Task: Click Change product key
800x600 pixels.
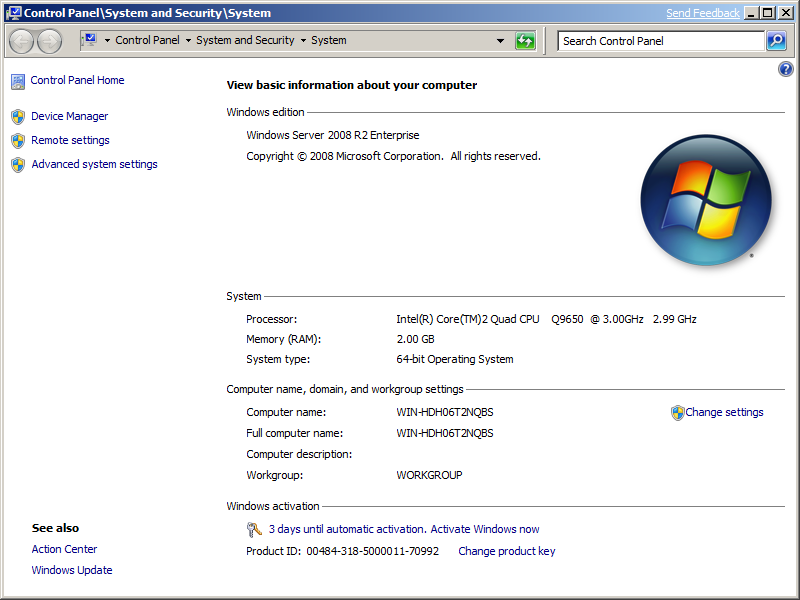Action: point(506,550)
